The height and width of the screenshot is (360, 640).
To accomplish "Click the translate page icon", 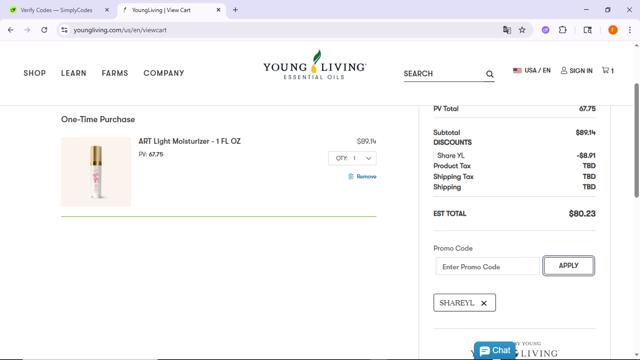I will coord(507,30).
